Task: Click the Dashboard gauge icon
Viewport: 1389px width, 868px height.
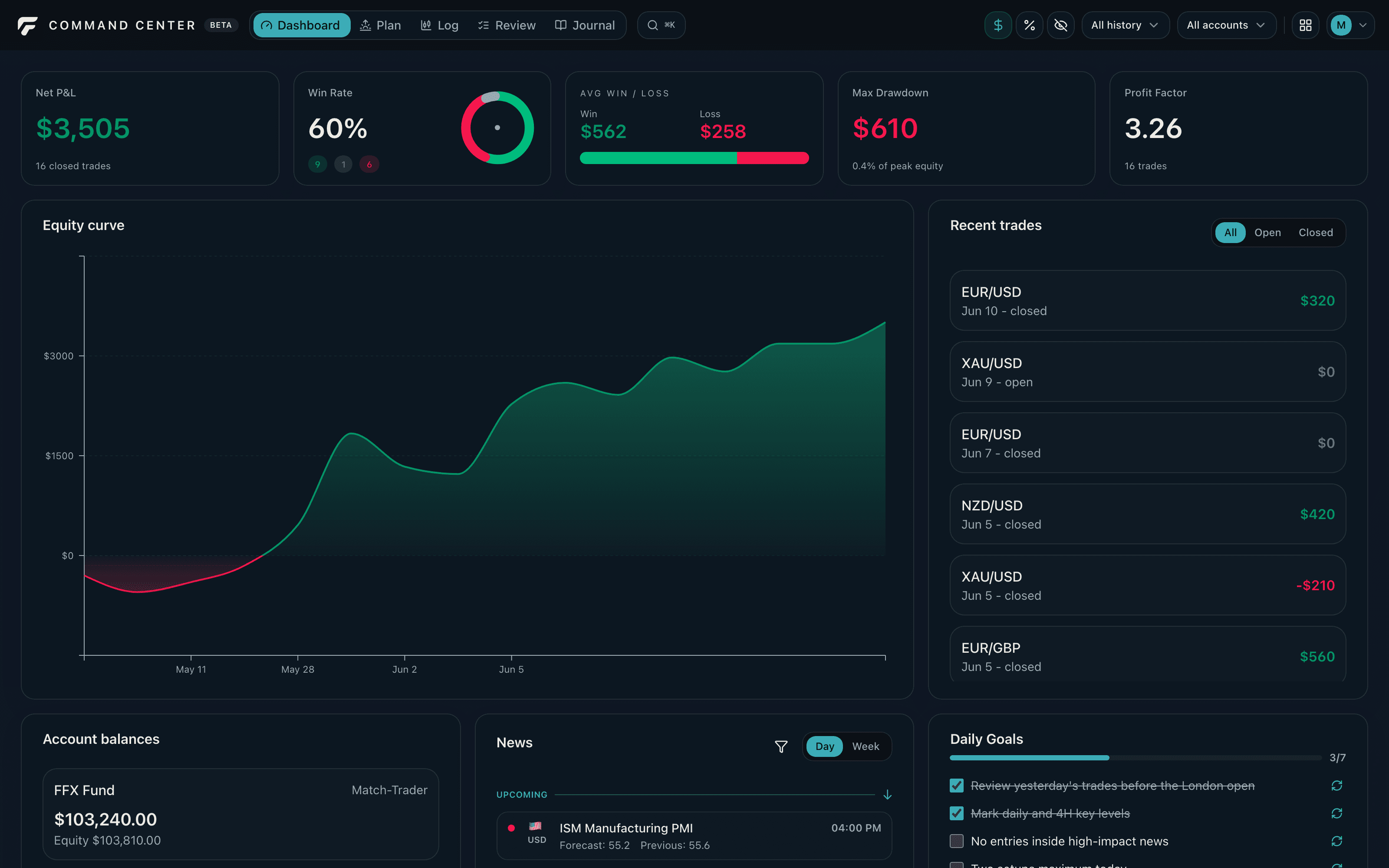Action: (x=267, y=25)
